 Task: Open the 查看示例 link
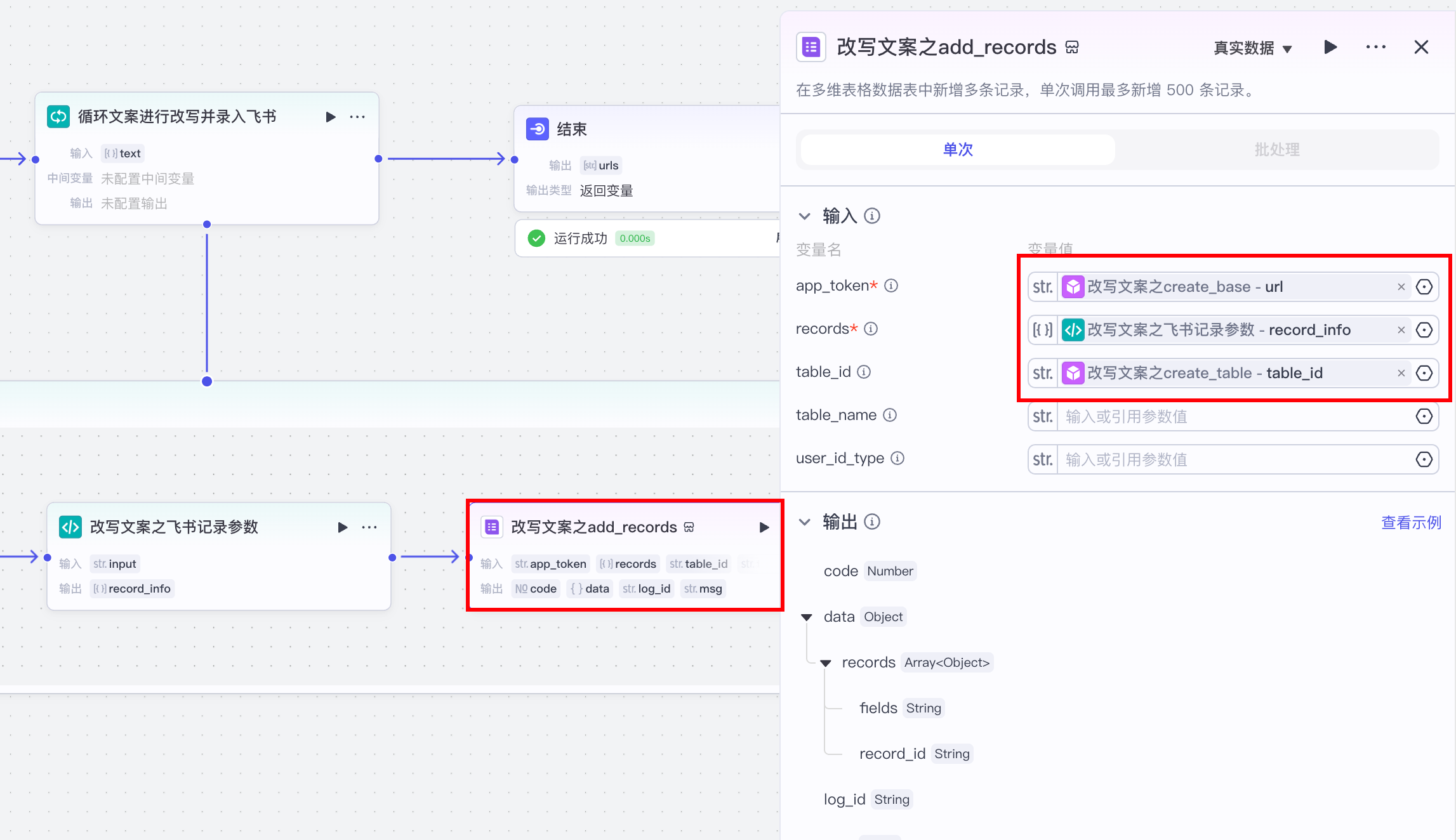(1411, 522)
